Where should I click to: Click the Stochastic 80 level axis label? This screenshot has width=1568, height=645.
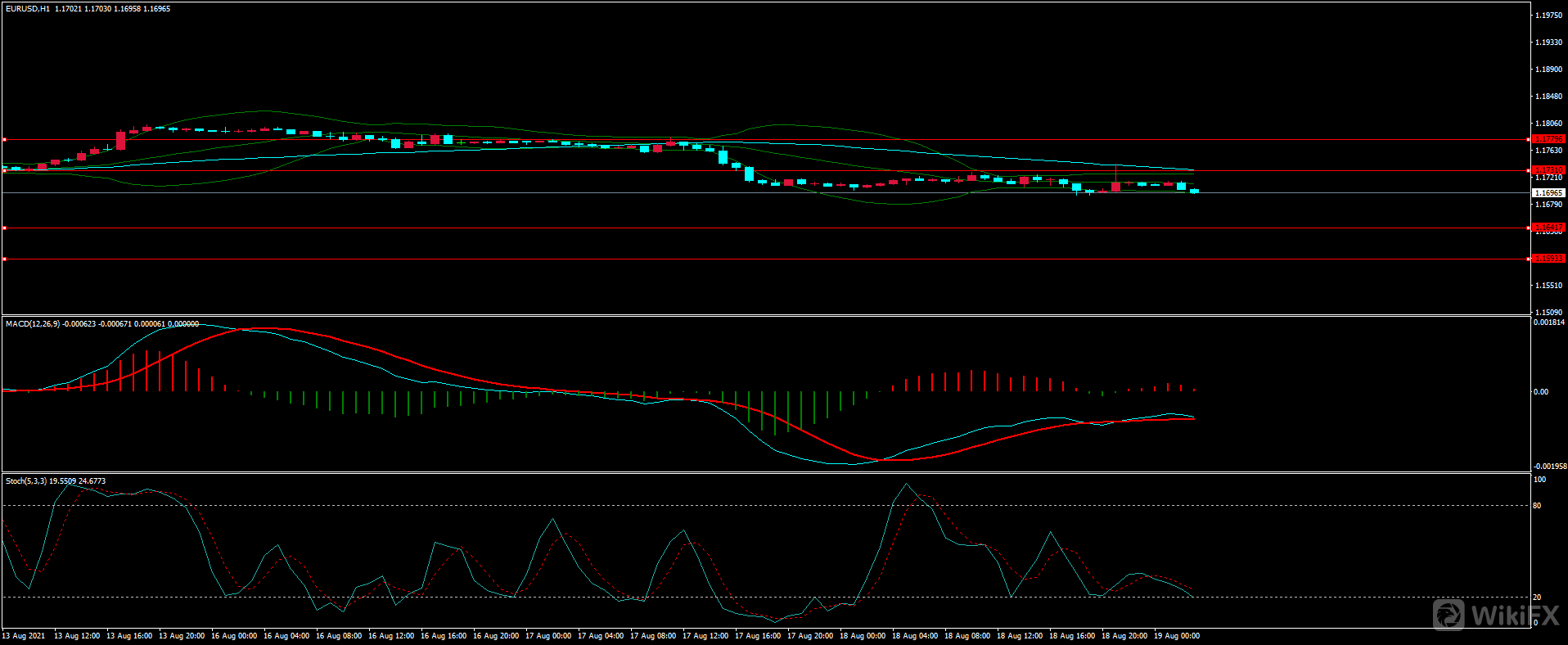coord(1537,506)
